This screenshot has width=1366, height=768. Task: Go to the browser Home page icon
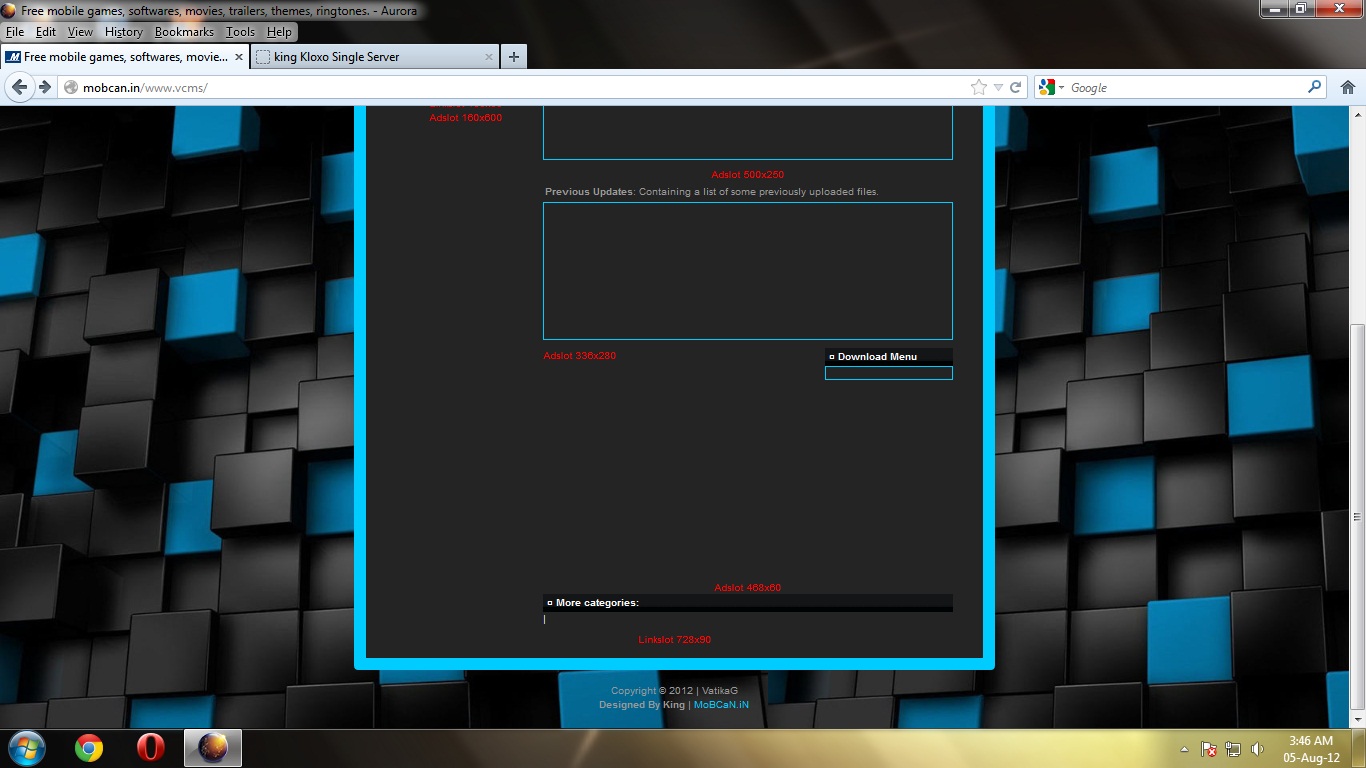1347,87
